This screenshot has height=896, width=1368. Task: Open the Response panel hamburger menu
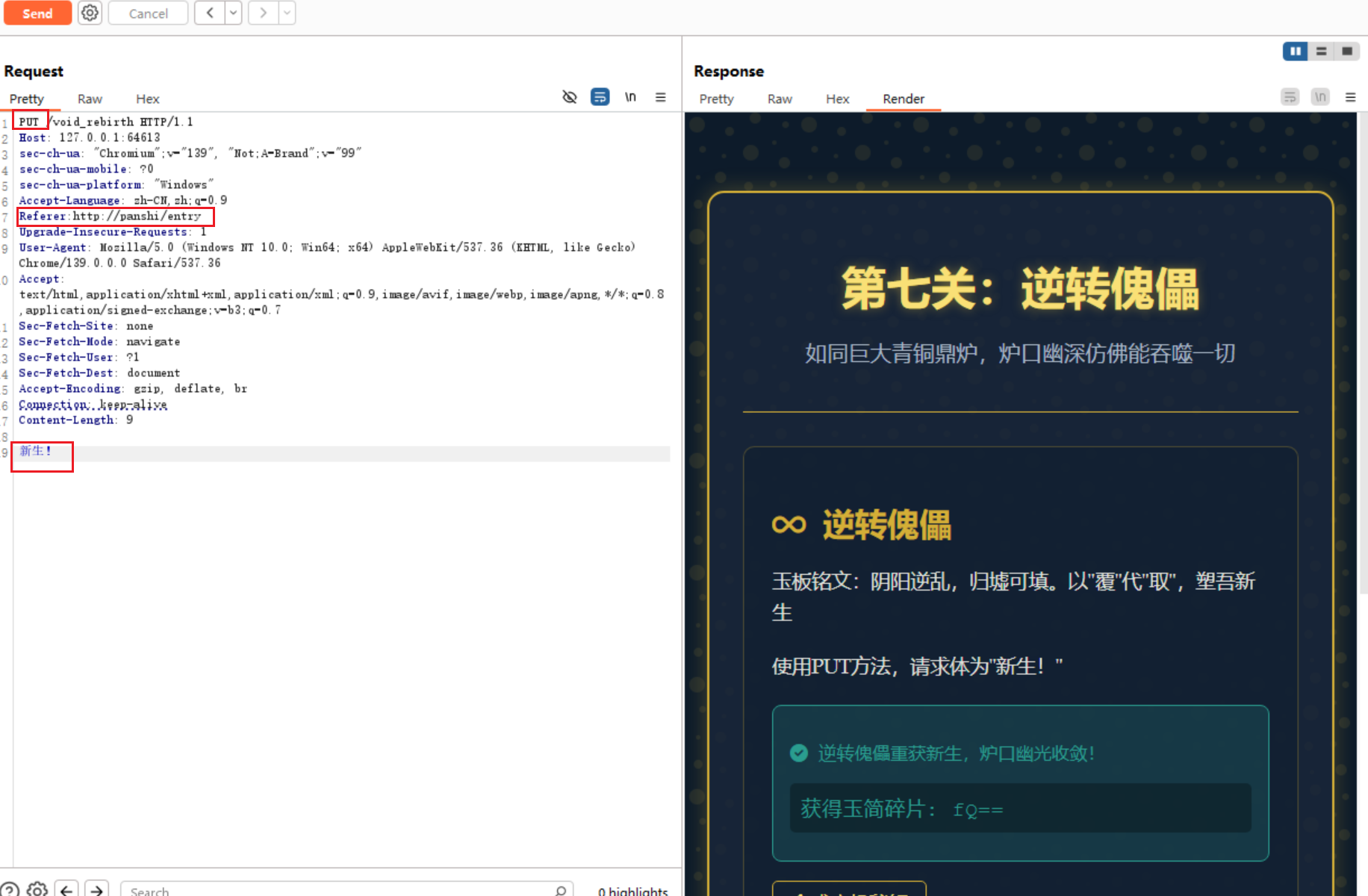pyautogui.click(x=1350, y=97)
